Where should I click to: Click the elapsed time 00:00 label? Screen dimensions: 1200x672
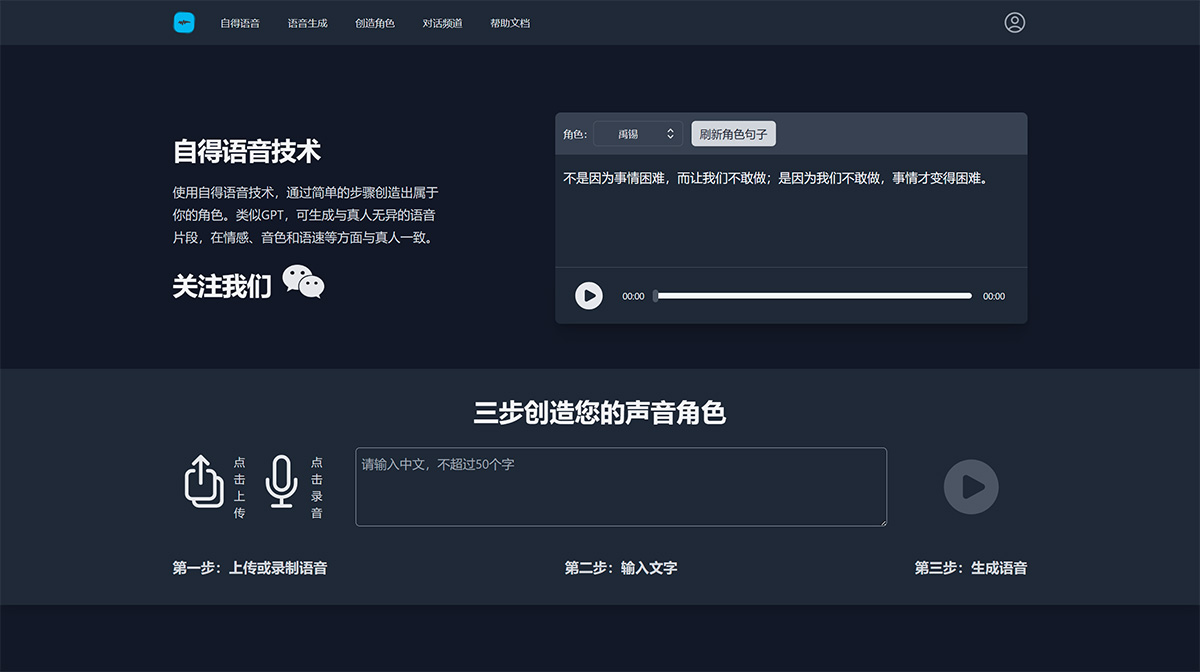(632, 295)
